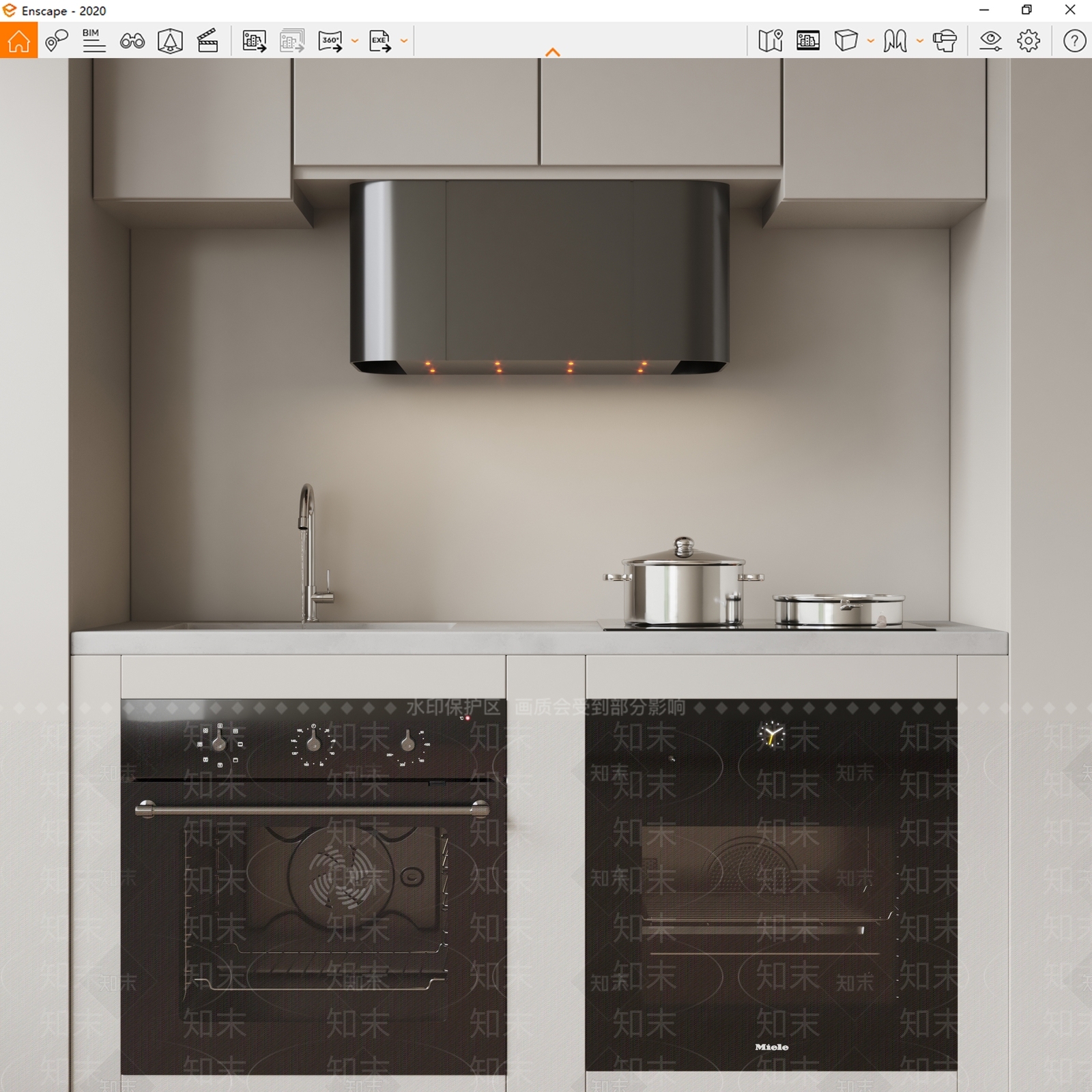Export standalone EXE file
Image resolution: width=1092 pixels, height=1092 pixels.
point(380,41)
